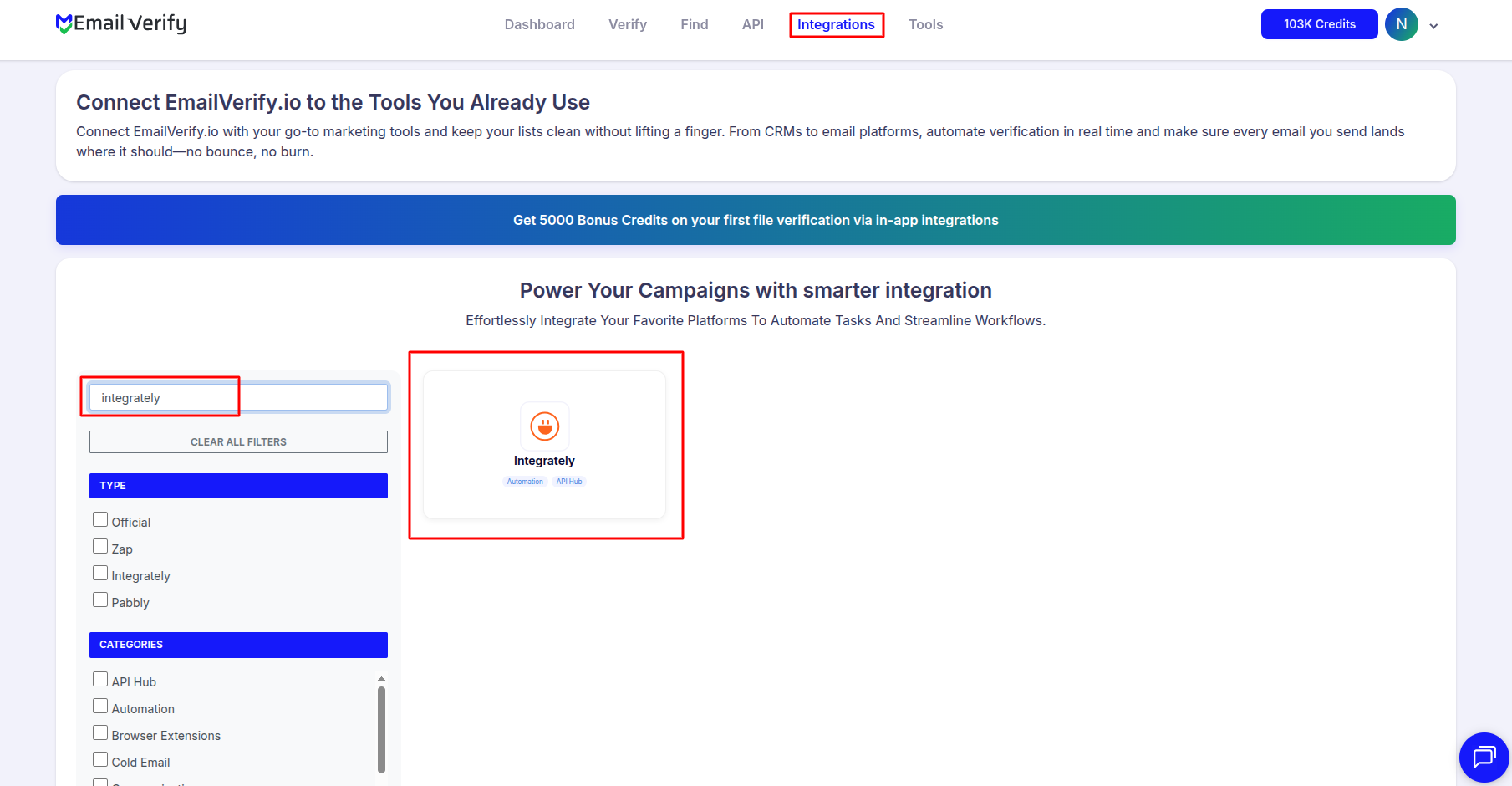Click the Integrately plug icon
Viewport: 1512px width, 786px height.
[x=545, y=426]
